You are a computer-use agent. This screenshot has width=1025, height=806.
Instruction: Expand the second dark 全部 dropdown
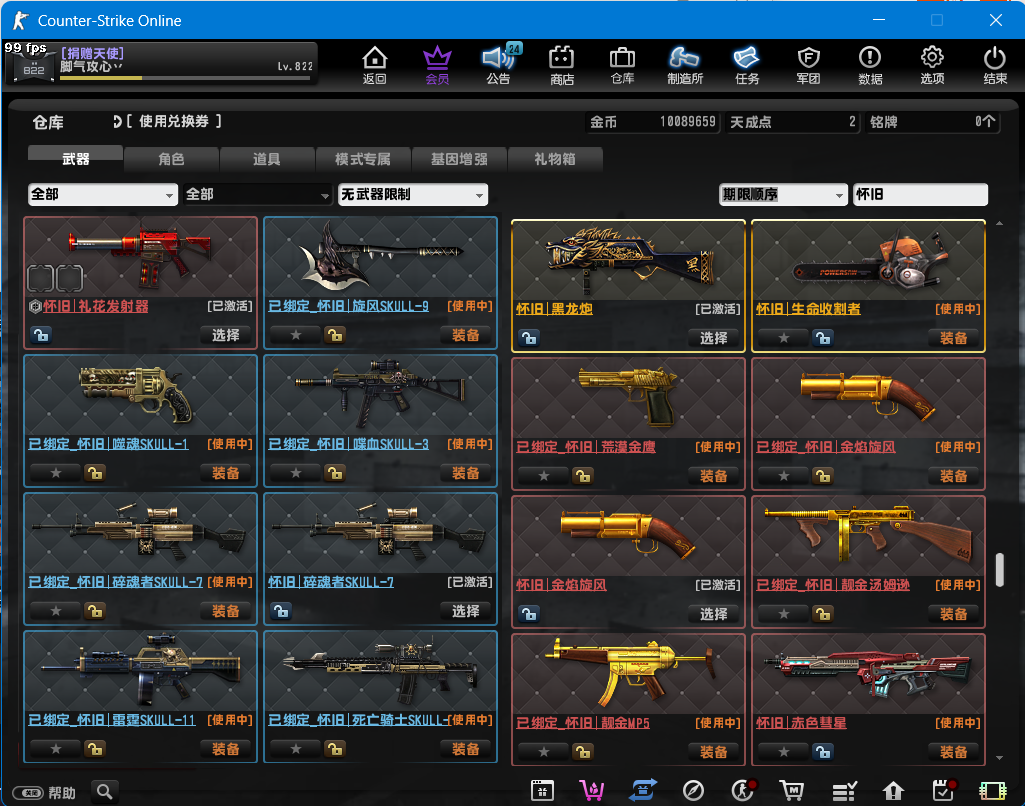click(258, 194)
